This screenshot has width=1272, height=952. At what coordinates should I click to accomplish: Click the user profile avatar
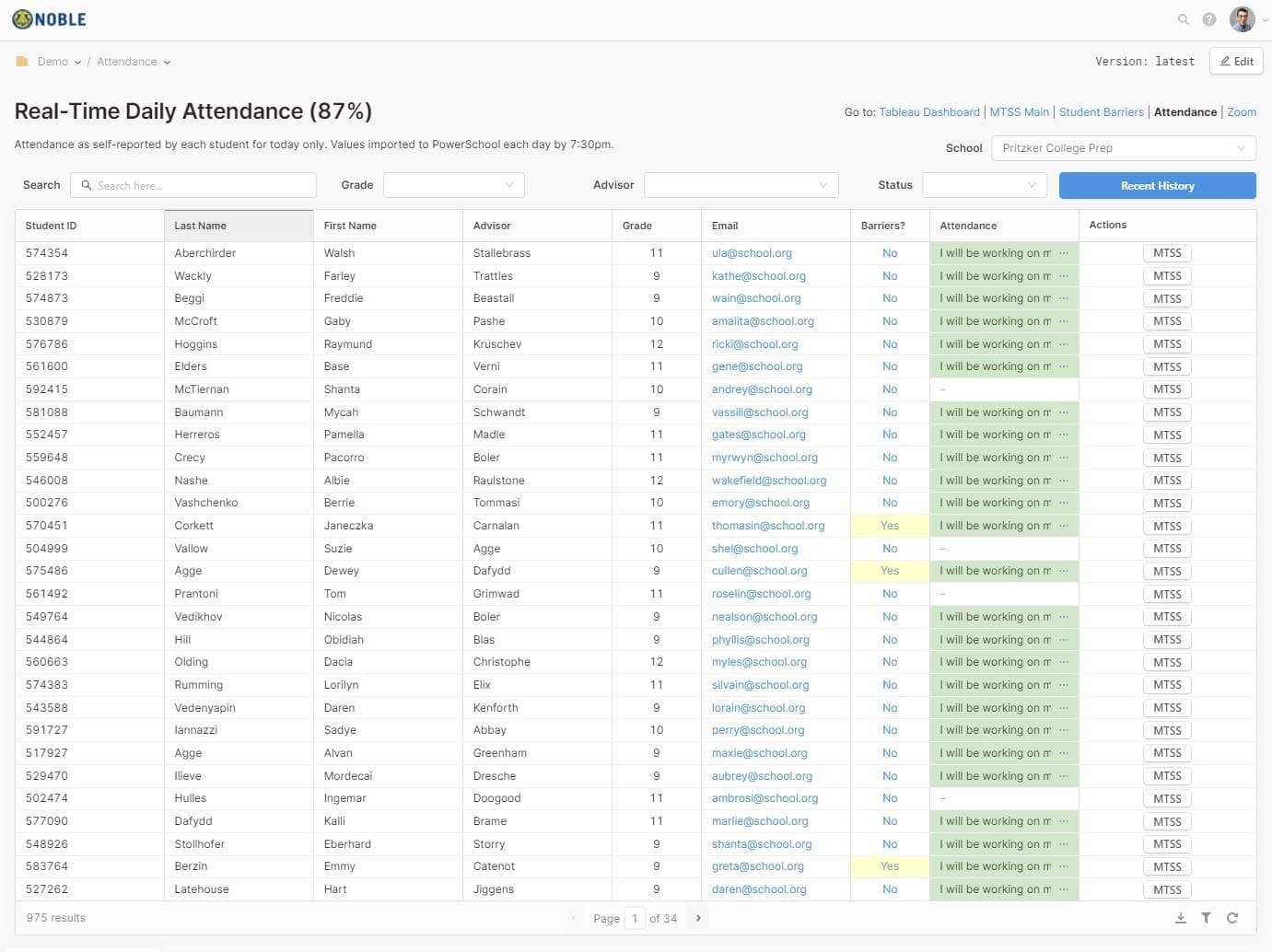[x=1242, y=19]
